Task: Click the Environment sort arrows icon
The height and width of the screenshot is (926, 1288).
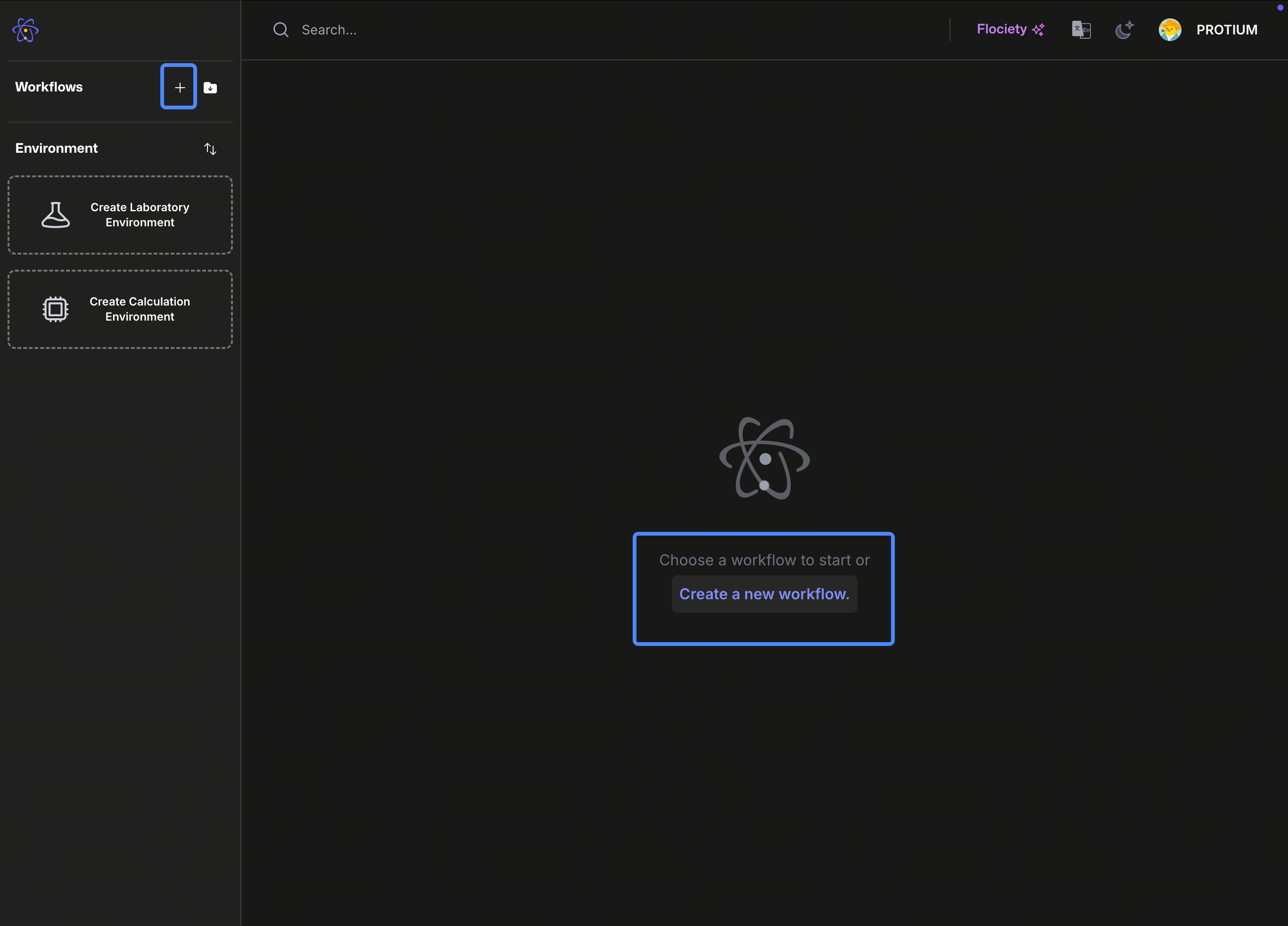Action: 210,149
